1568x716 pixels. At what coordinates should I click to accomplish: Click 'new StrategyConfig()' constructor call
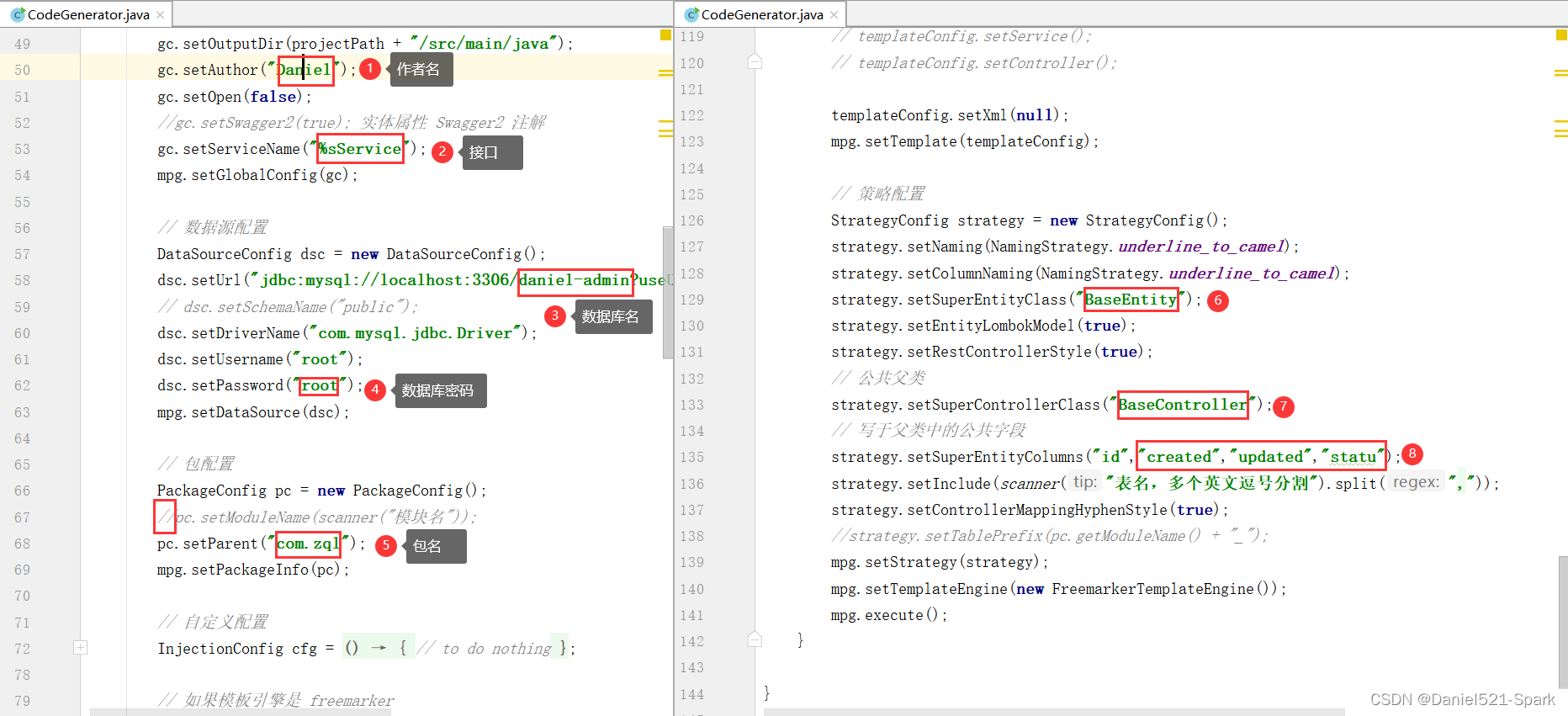(1134, 220)
